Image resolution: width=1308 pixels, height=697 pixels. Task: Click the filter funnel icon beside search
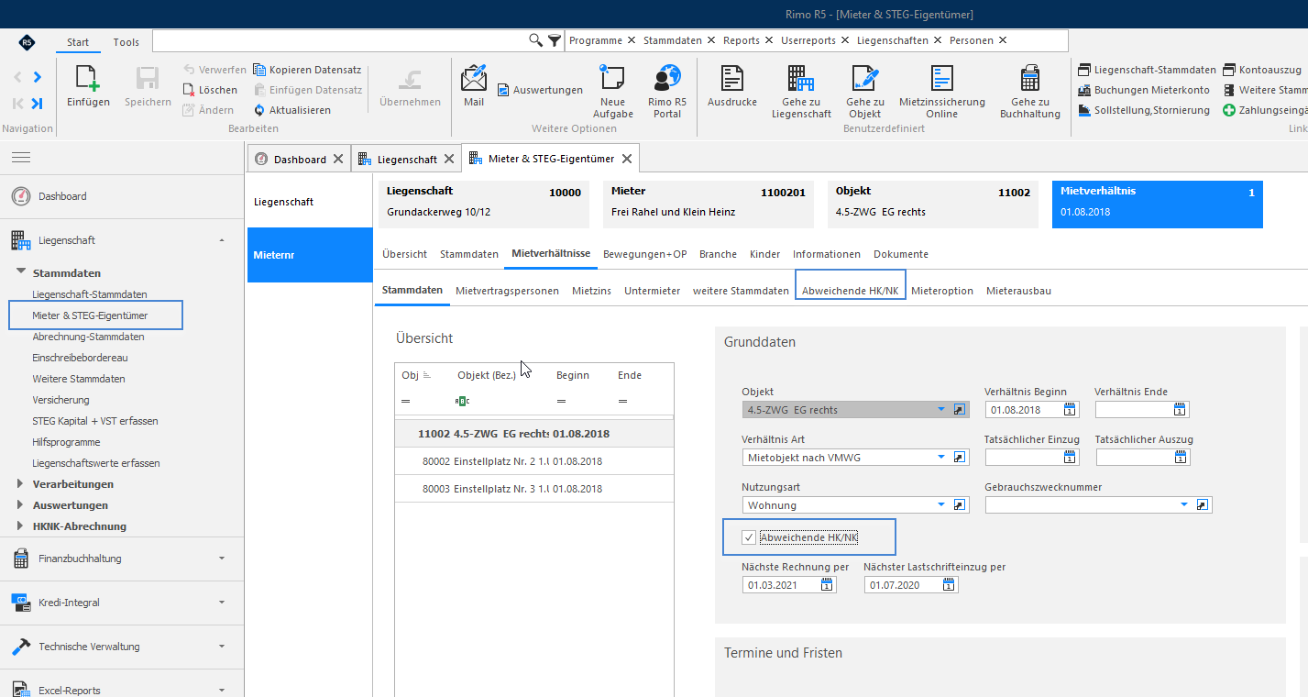click(554, 40)
